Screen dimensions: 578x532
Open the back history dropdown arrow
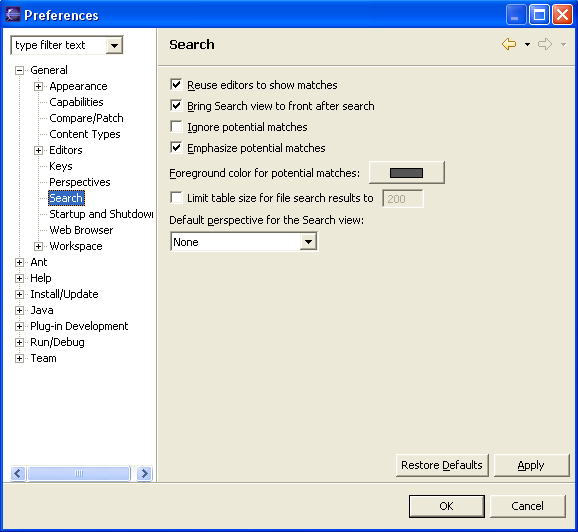(x=527, y=45)
